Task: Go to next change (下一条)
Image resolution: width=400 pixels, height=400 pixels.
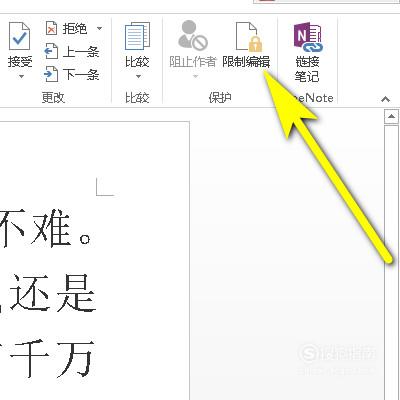Action: [72, 74]
